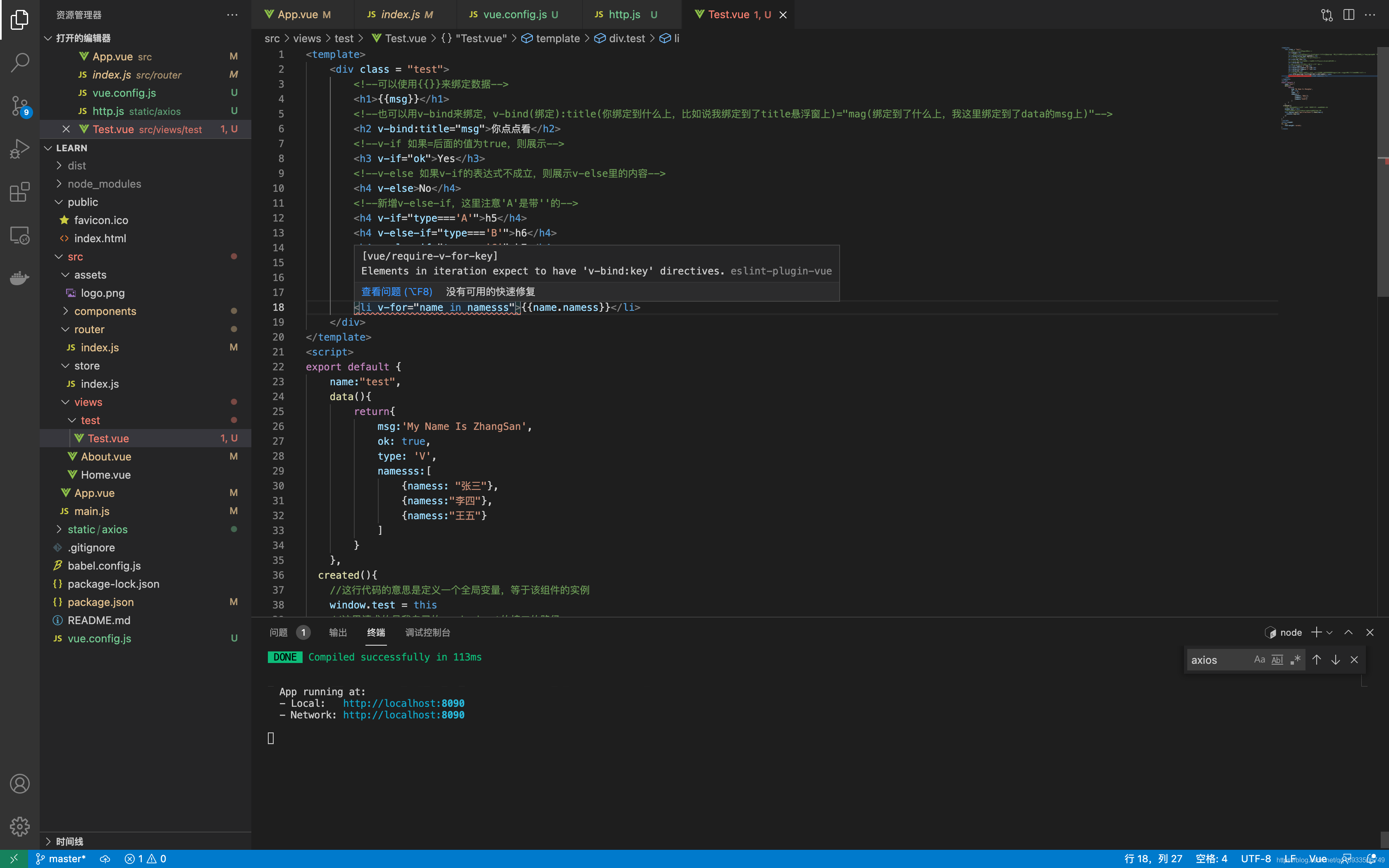This screenshot has height=868, width=1389.
Task: Change the UTF-8 file encoding
Action: 1256,859
